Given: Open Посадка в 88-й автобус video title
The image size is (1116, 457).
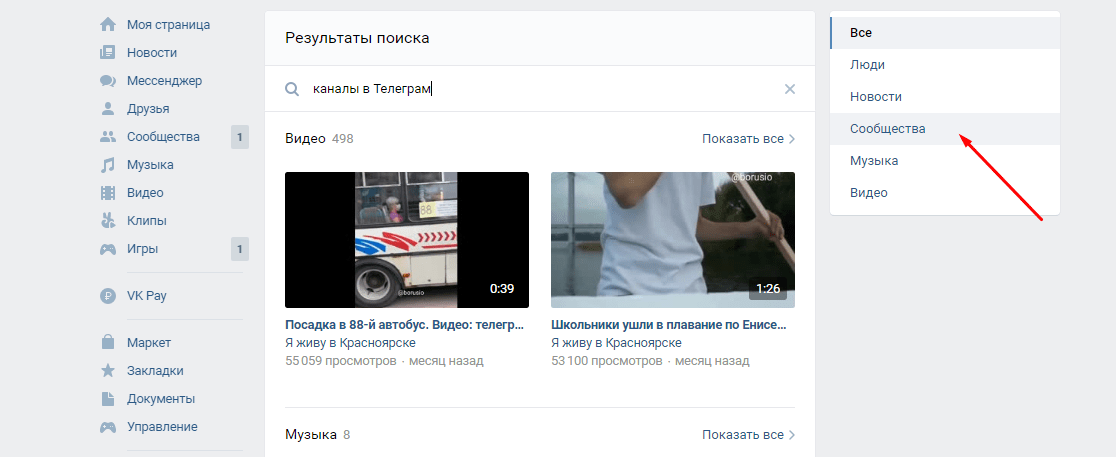Looking at the screenshot, I should coord(405,325).
